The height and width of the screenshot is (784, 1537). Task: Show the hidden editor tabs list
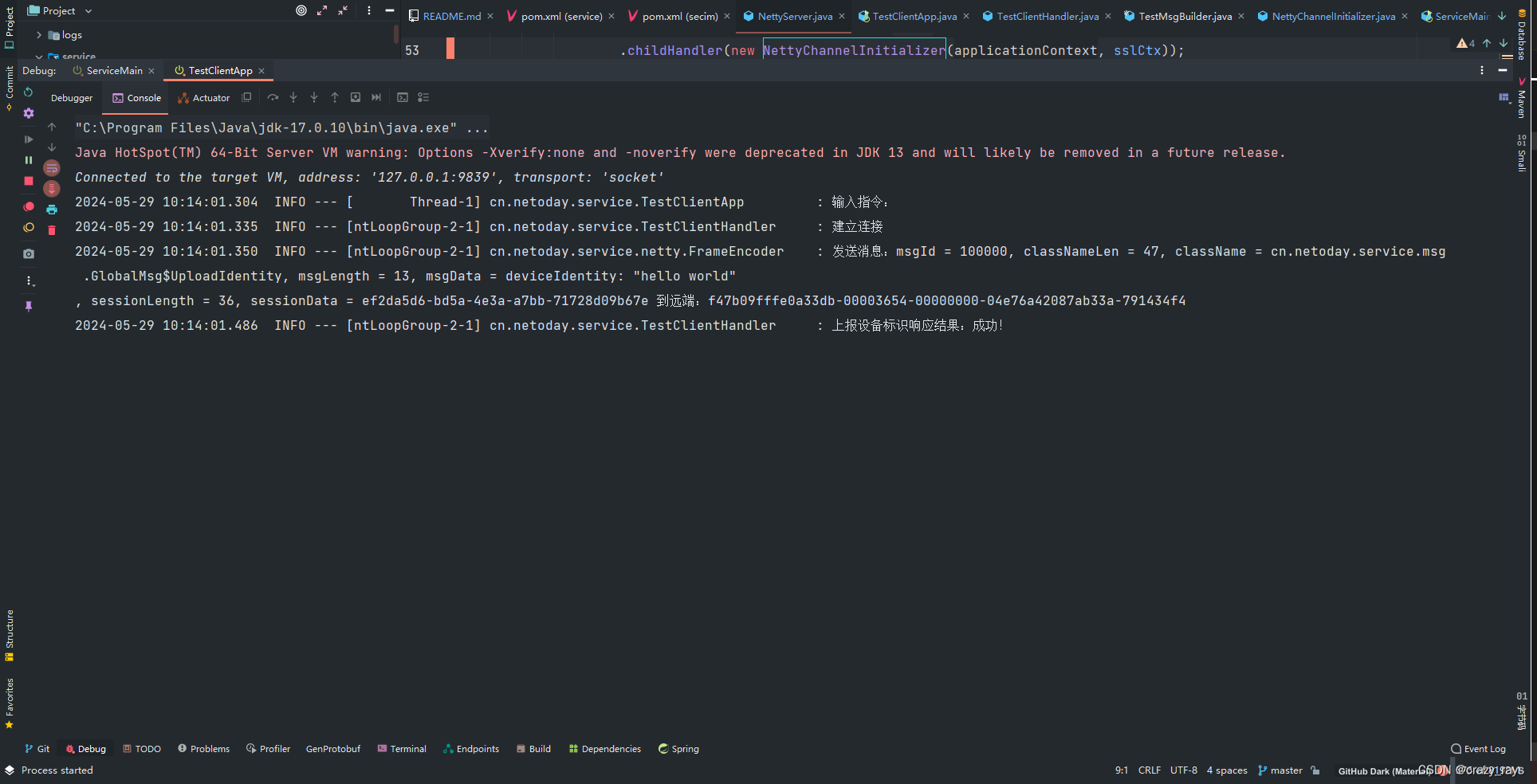pyautogui.click(x=1502, y=16)
